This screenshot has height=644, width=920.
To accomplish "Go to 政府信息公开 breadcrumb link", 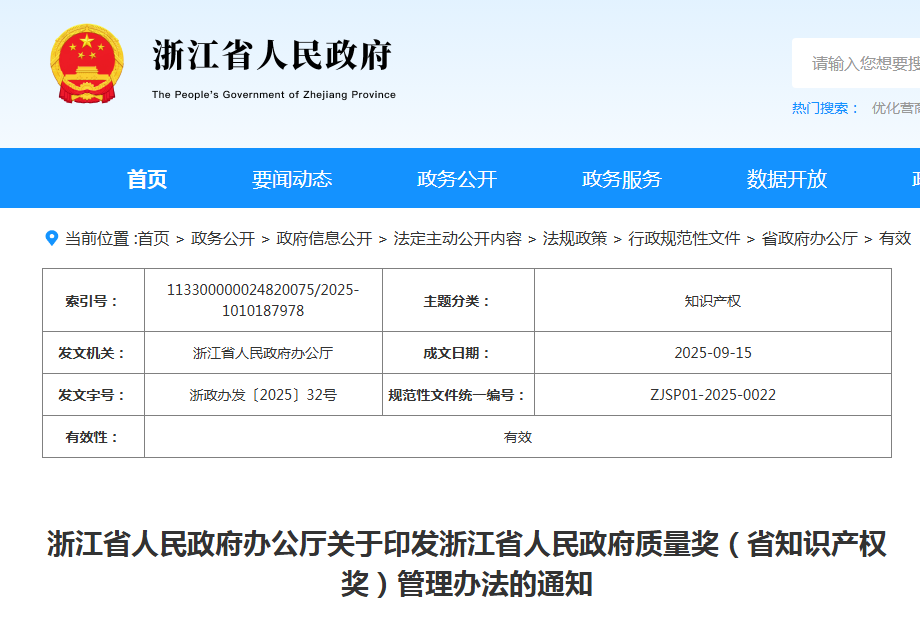I will (x=324, y=238).
